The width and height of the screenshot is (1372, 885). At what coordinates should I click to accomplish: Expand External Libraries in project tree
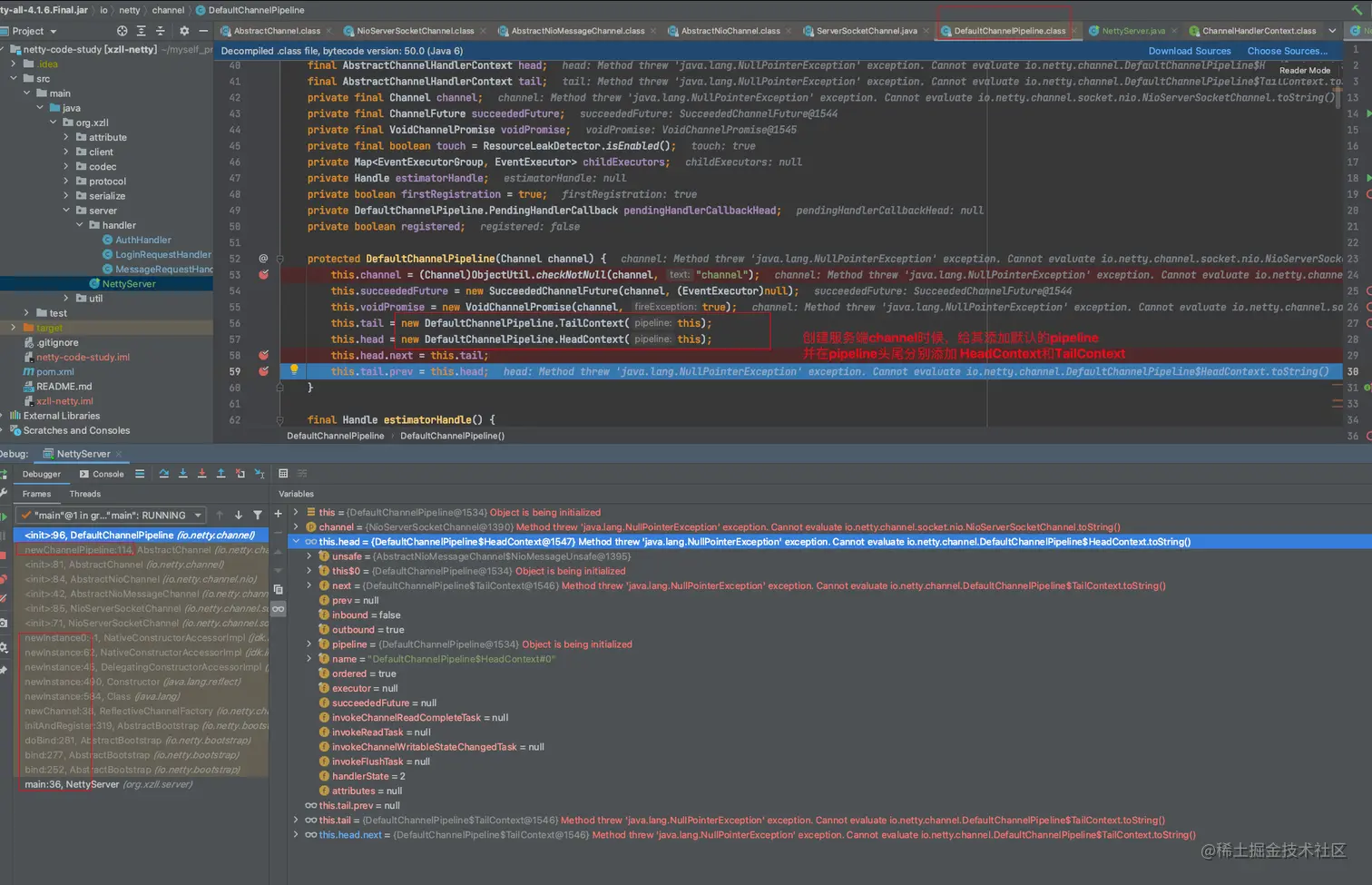coord(4,416)
